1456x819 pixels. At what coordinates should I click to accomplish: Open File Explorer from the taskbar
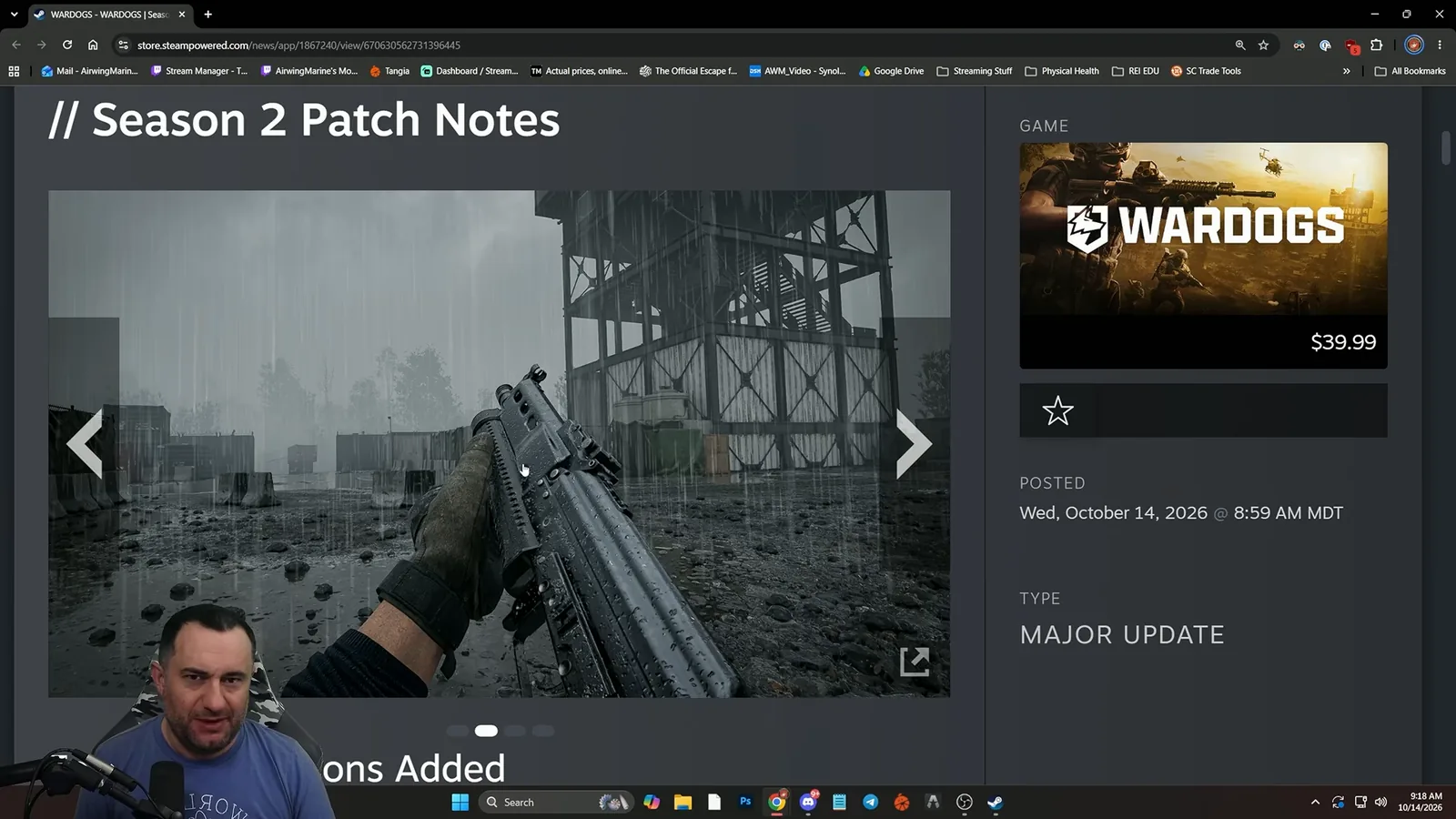coord(682,802)
